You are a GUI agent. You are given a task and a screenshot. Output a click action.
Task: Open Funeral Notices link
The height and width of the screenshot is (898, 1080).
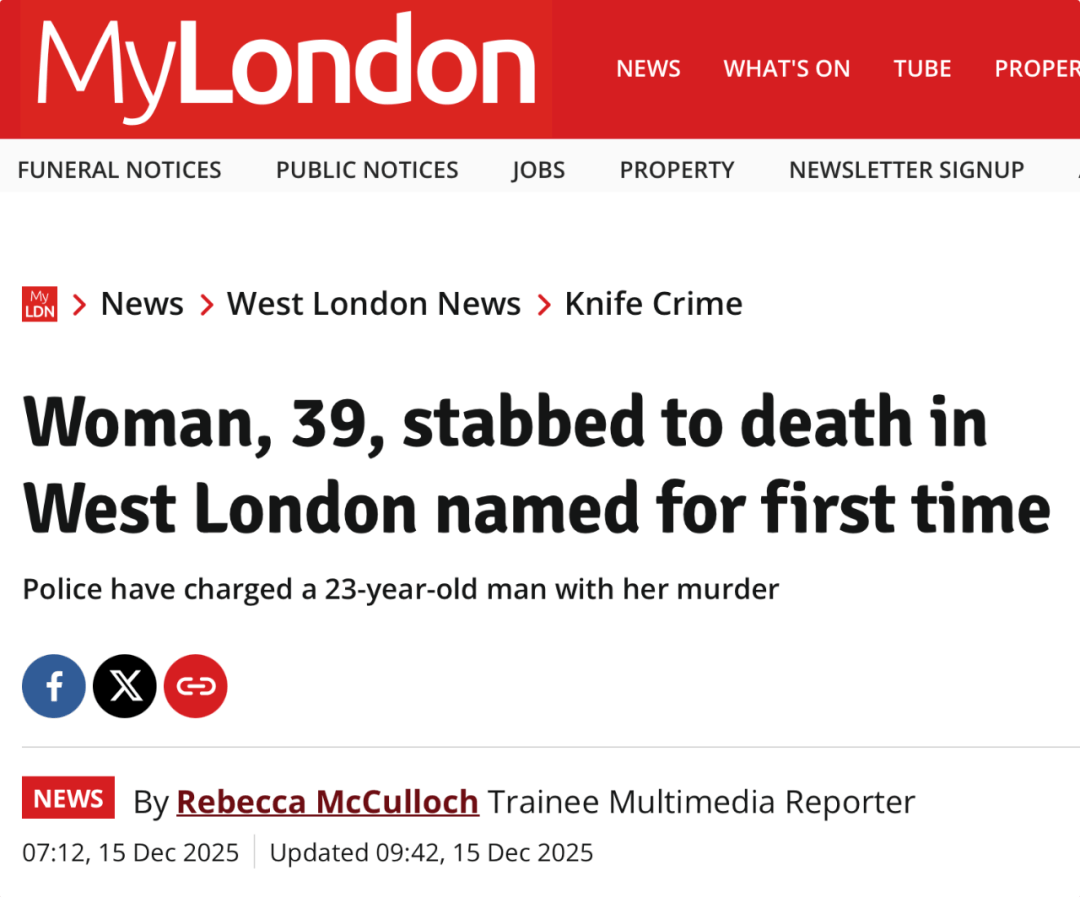119,170
